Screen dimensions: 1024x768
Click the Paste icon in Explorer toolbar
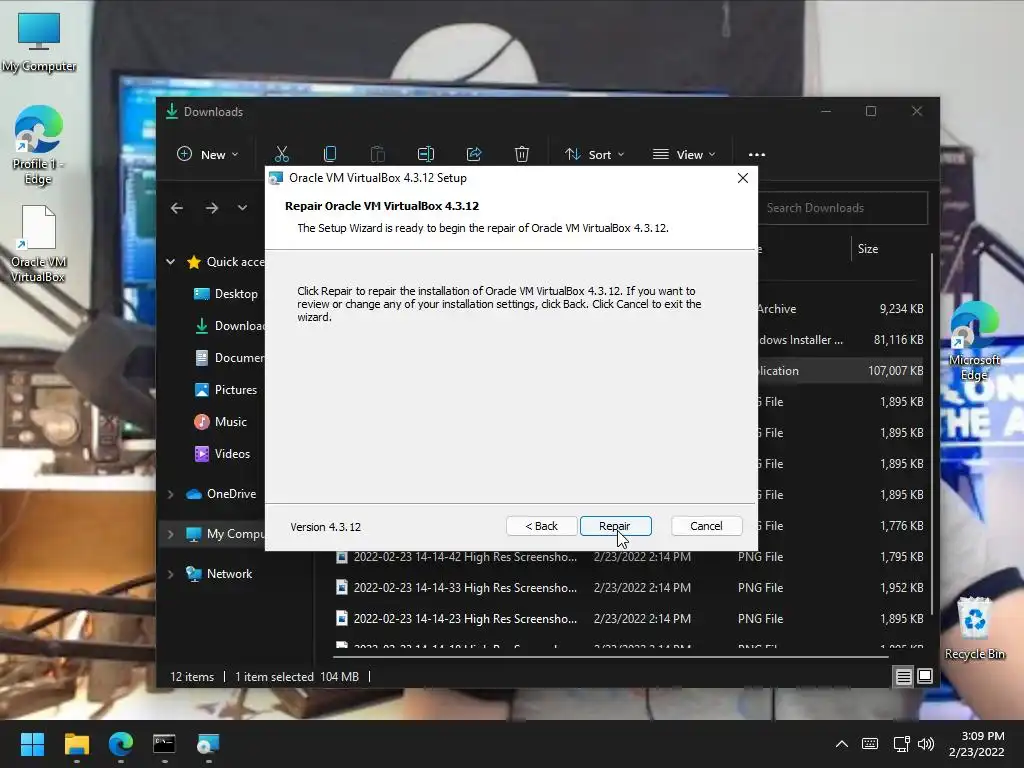coord(377,154)
